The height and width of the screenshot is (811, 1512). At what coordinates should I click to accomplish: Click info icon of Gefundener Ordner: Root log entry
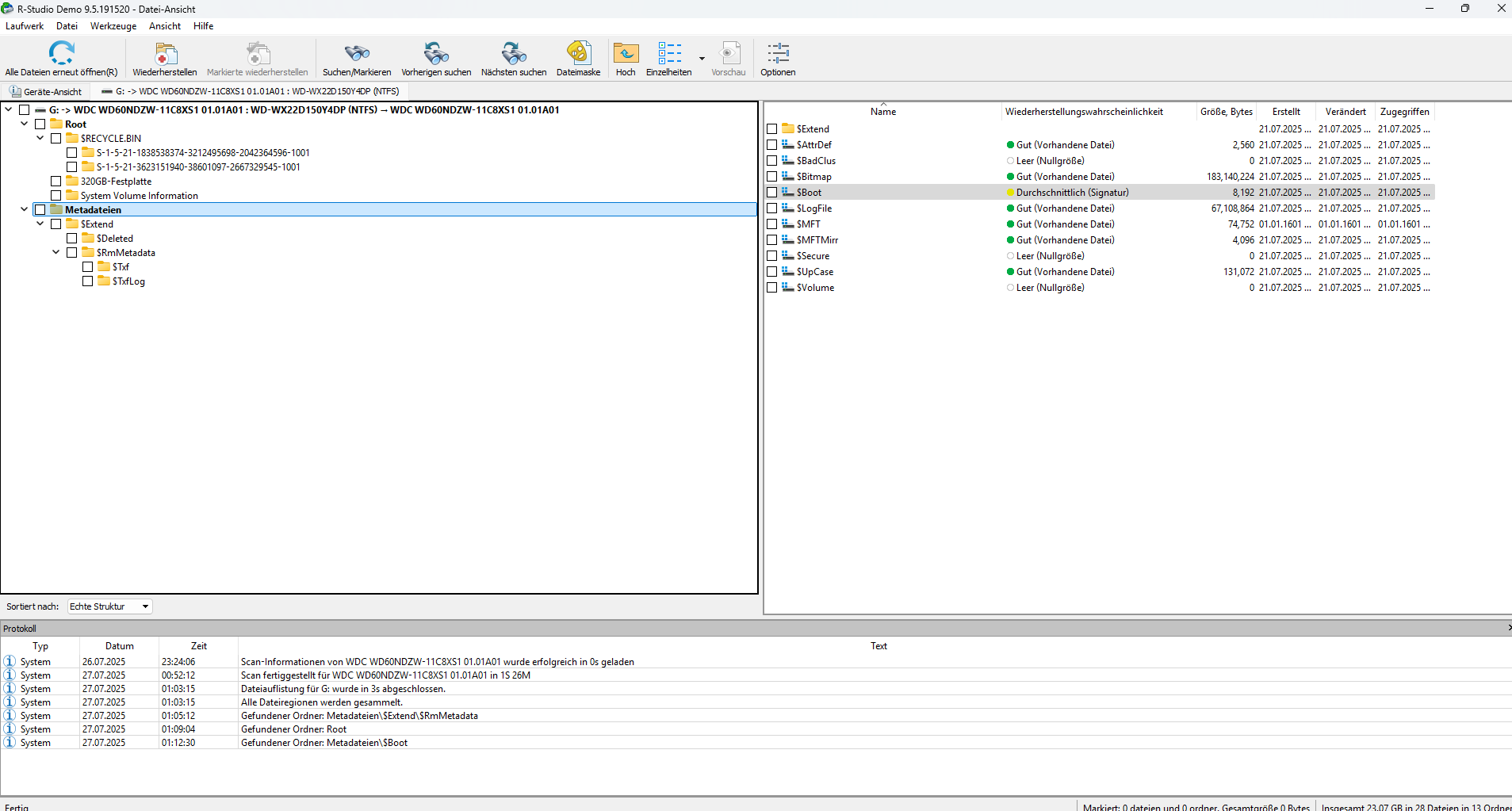pos(10,729)
